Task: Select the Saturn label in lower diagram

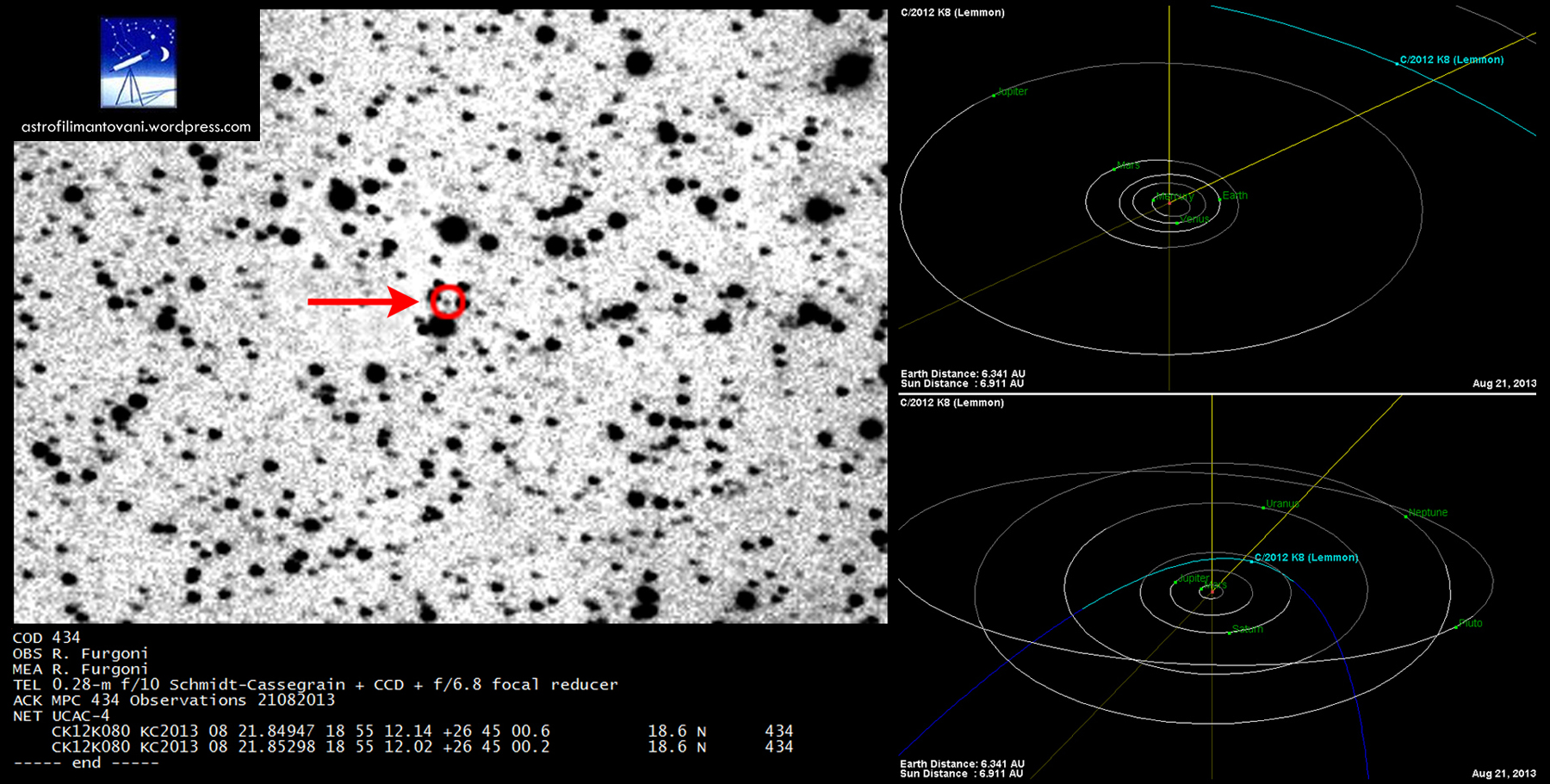Action: [1247, 629]
